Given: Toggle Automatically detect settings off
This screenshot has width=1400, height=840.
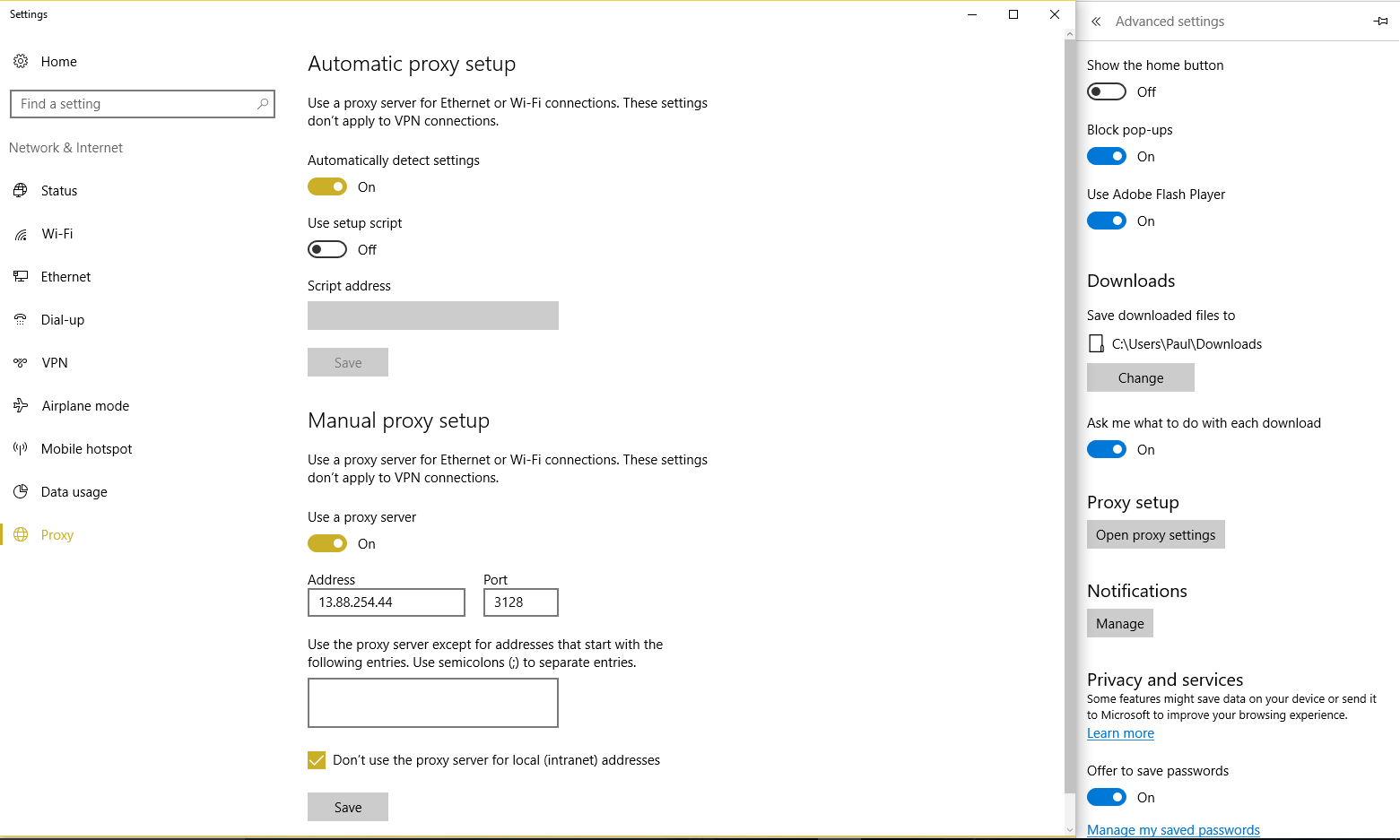Looking at the screenshot, I should click(x=327, y=186).
